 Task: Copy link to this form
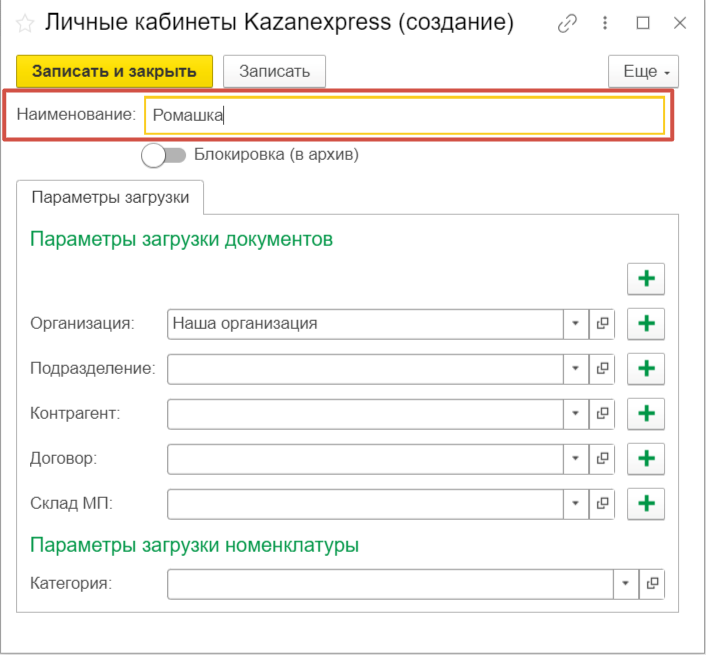568,23
